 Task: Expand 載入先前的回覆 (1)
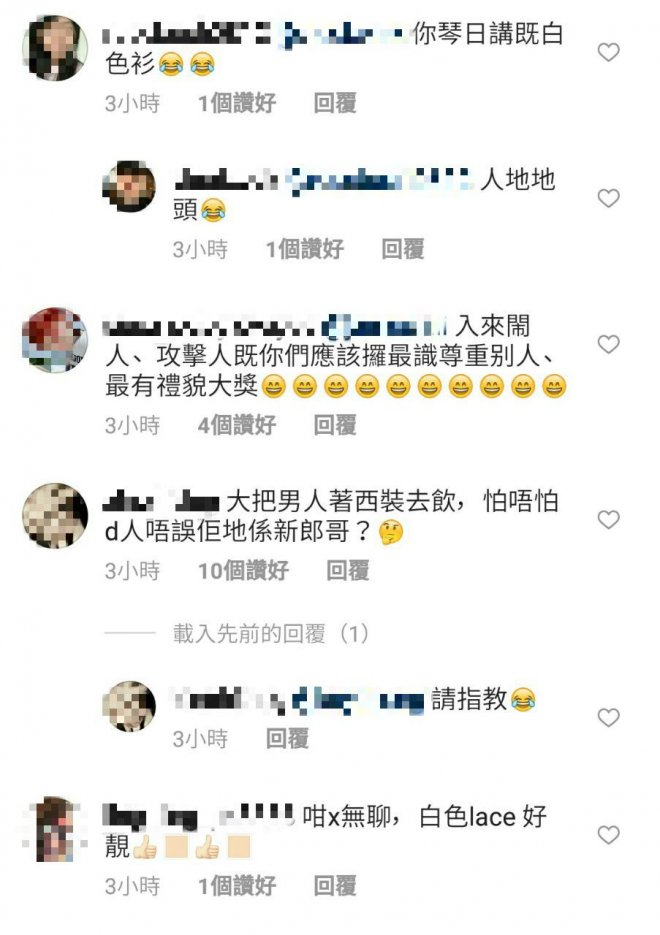pyautogui.click(x=271, y=633)
